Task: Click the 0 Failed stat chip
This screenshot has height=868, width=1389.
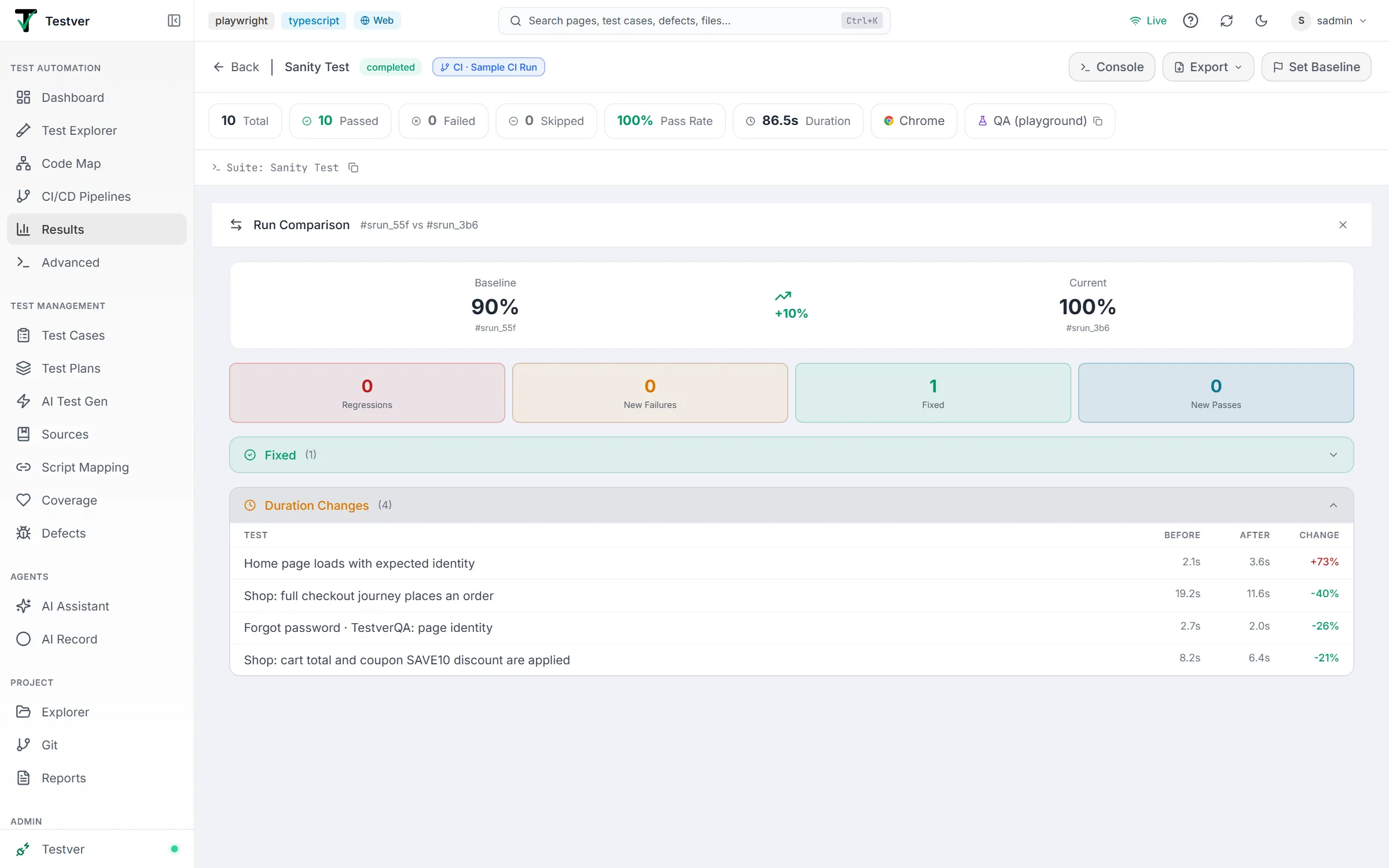Action: point(443,121)
